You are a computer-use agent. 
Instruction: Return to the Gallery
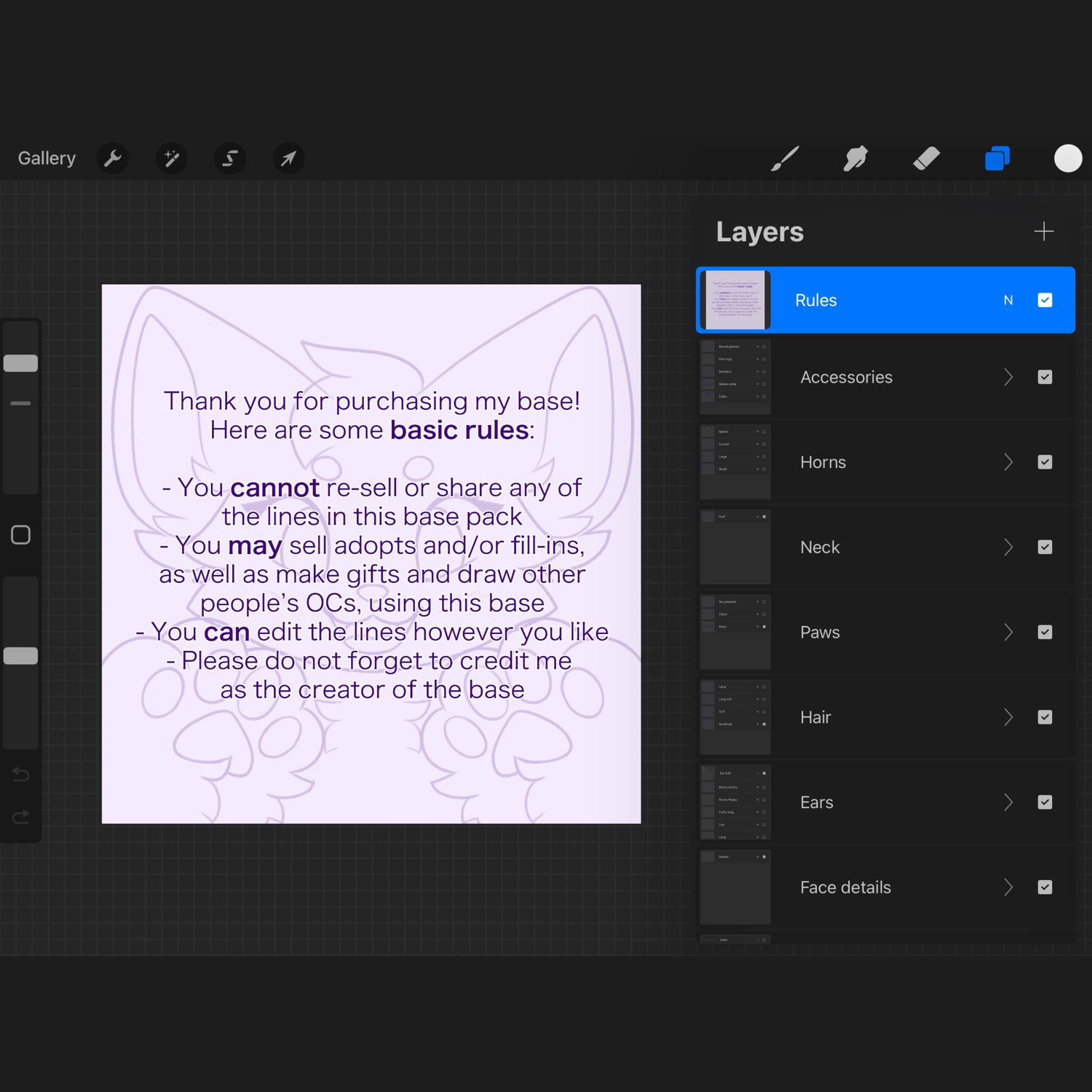click(47, 158)
